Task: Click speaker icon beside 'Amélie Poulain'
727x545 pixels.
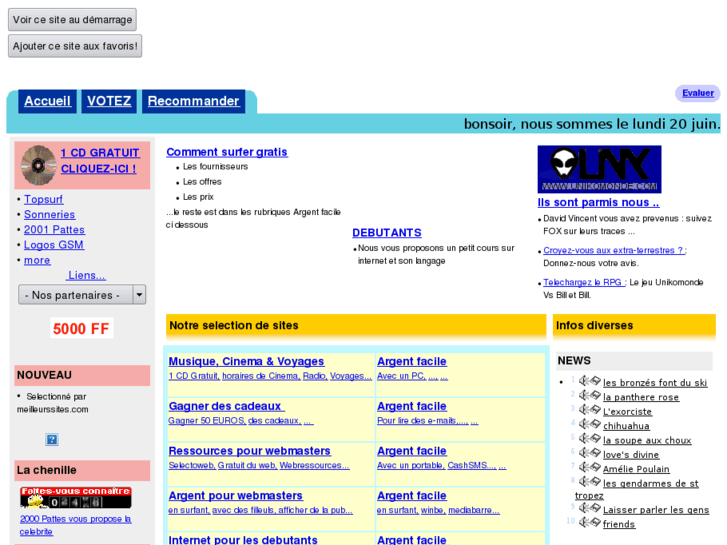Action: pyautogui.click(x=584, y=467)
